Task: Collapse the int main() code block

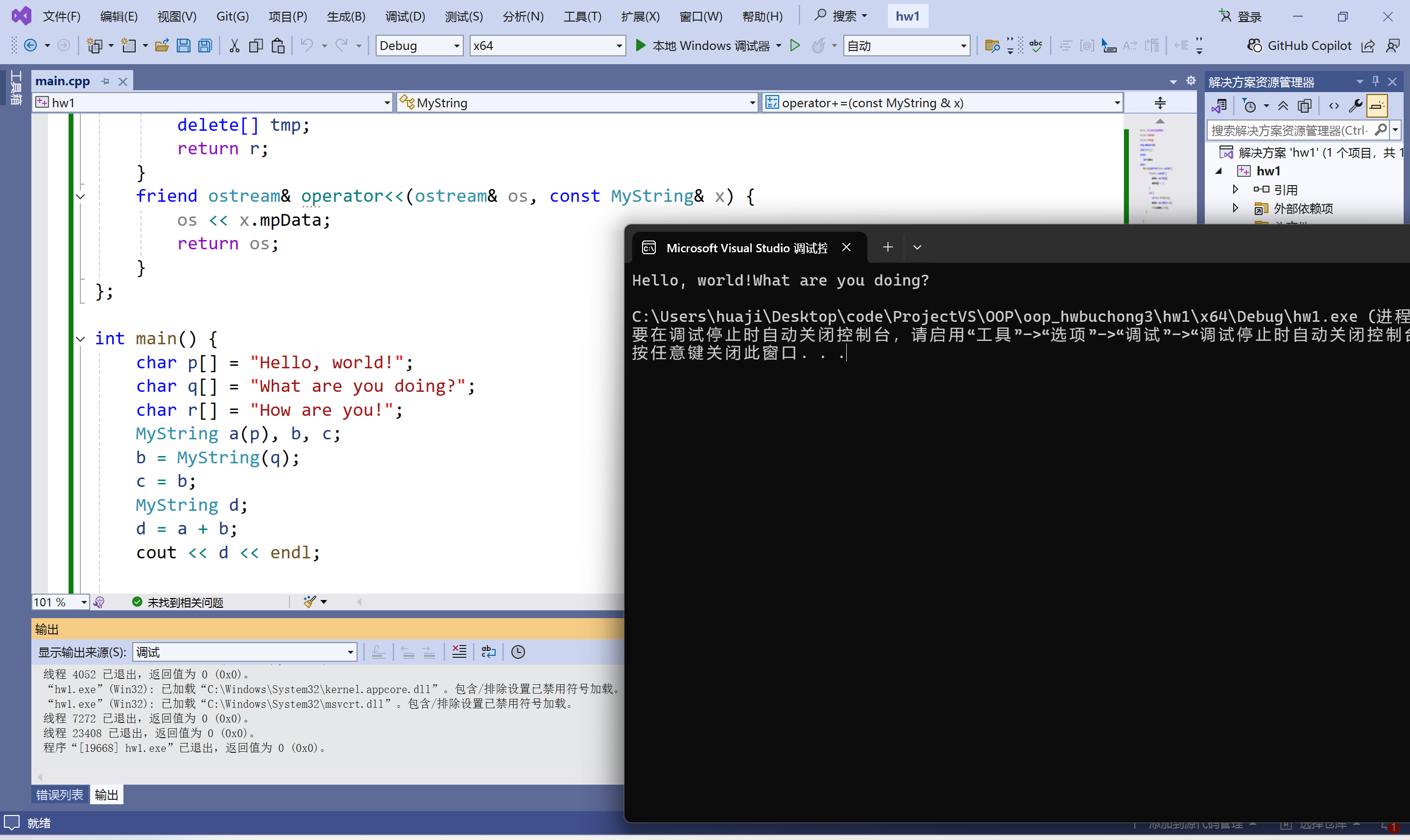Action: 80,338
